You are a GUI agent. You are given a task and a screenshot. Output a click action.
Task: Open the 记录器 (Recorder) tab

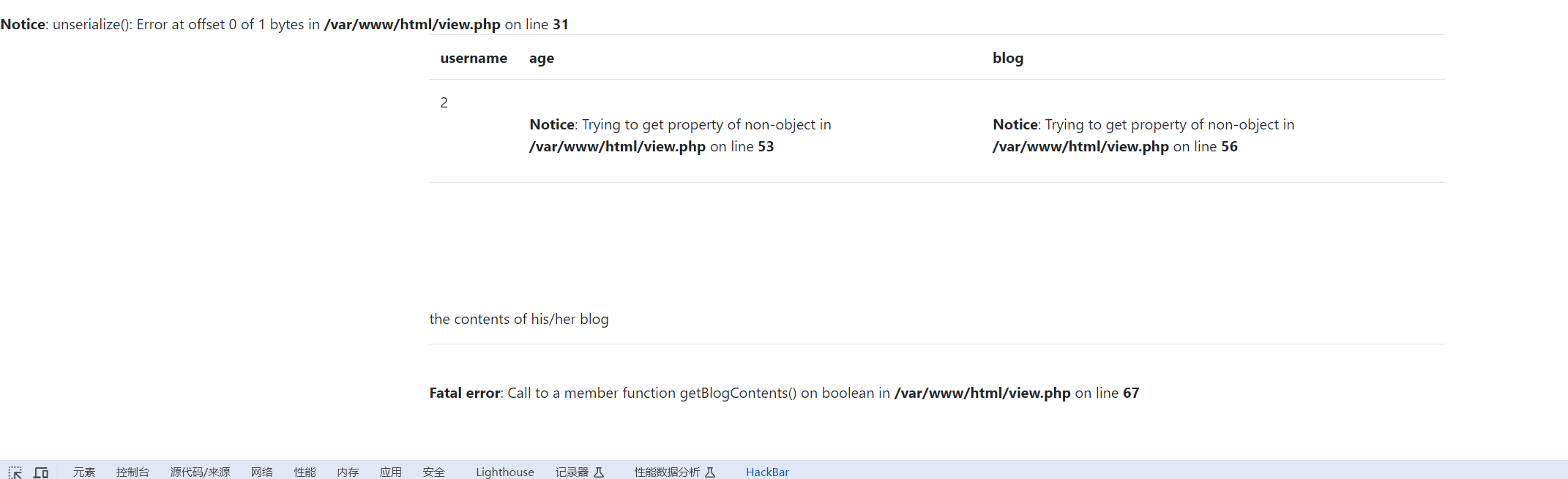point(572,472)
